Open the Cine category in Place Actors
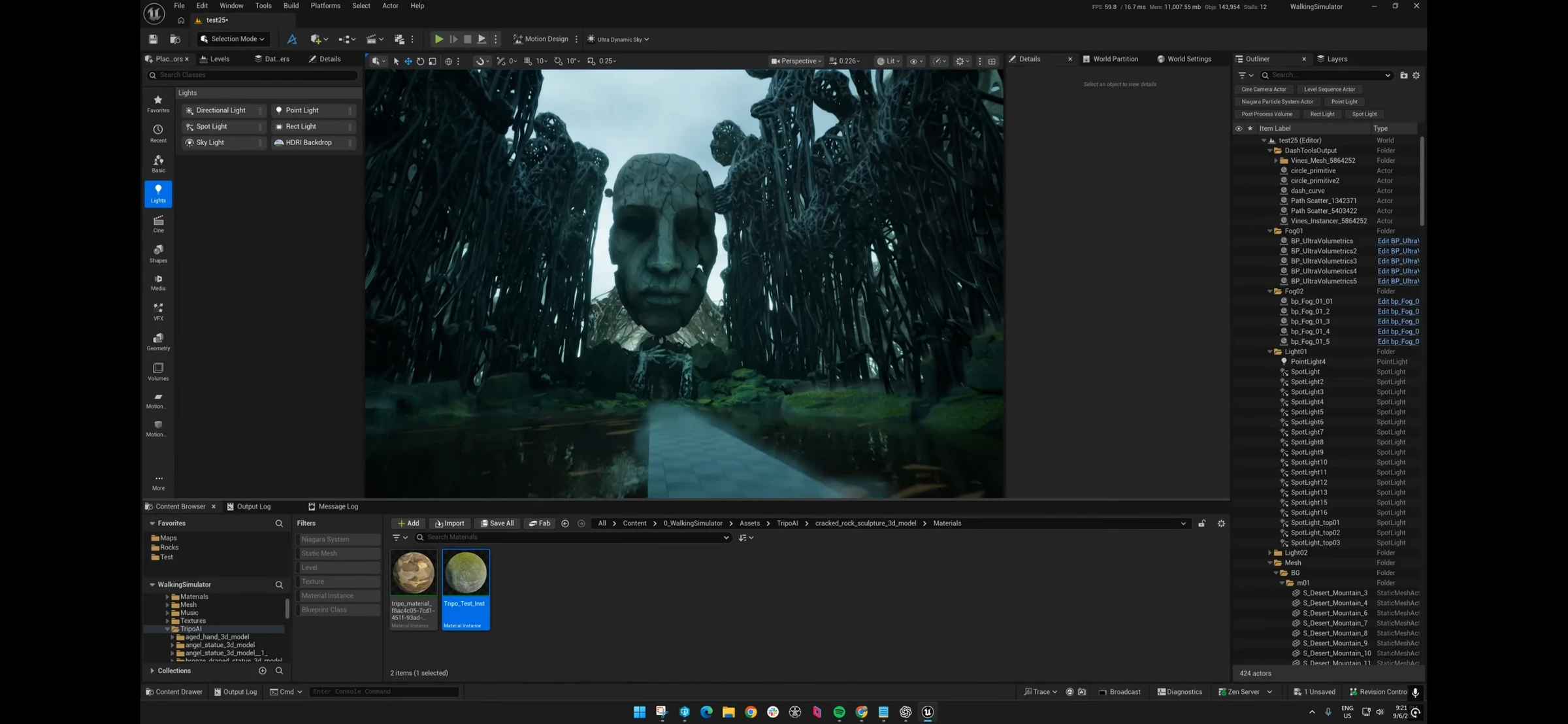 pos(158,224)
